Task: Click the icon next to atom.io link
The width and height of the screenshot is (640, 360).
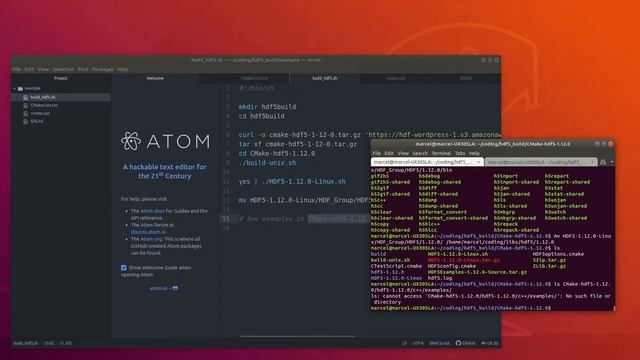Action: (175, 288)
